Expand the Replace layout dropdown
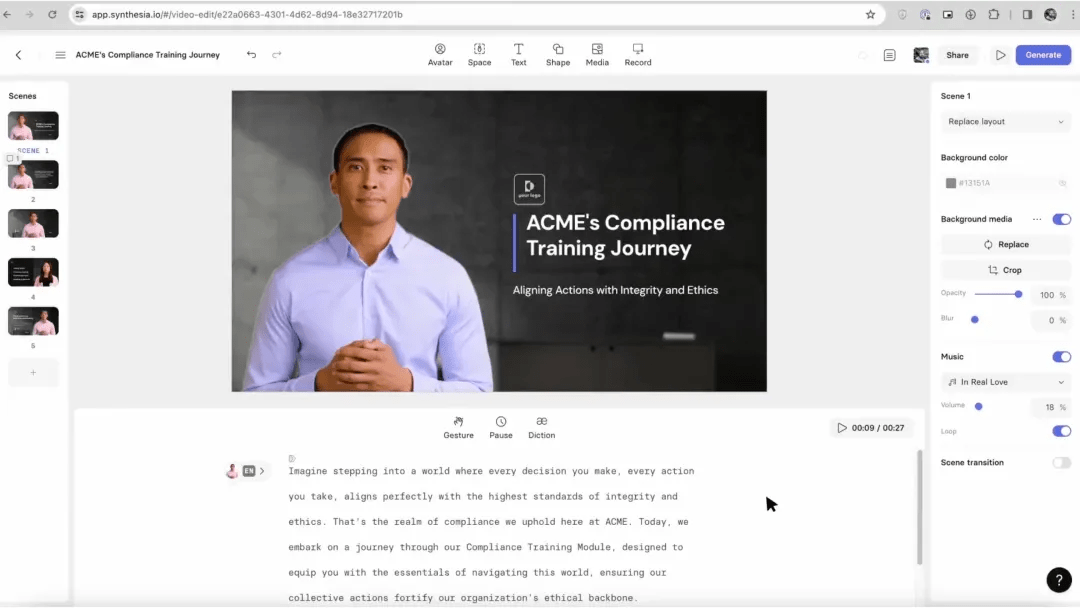 coord(1005,122)
